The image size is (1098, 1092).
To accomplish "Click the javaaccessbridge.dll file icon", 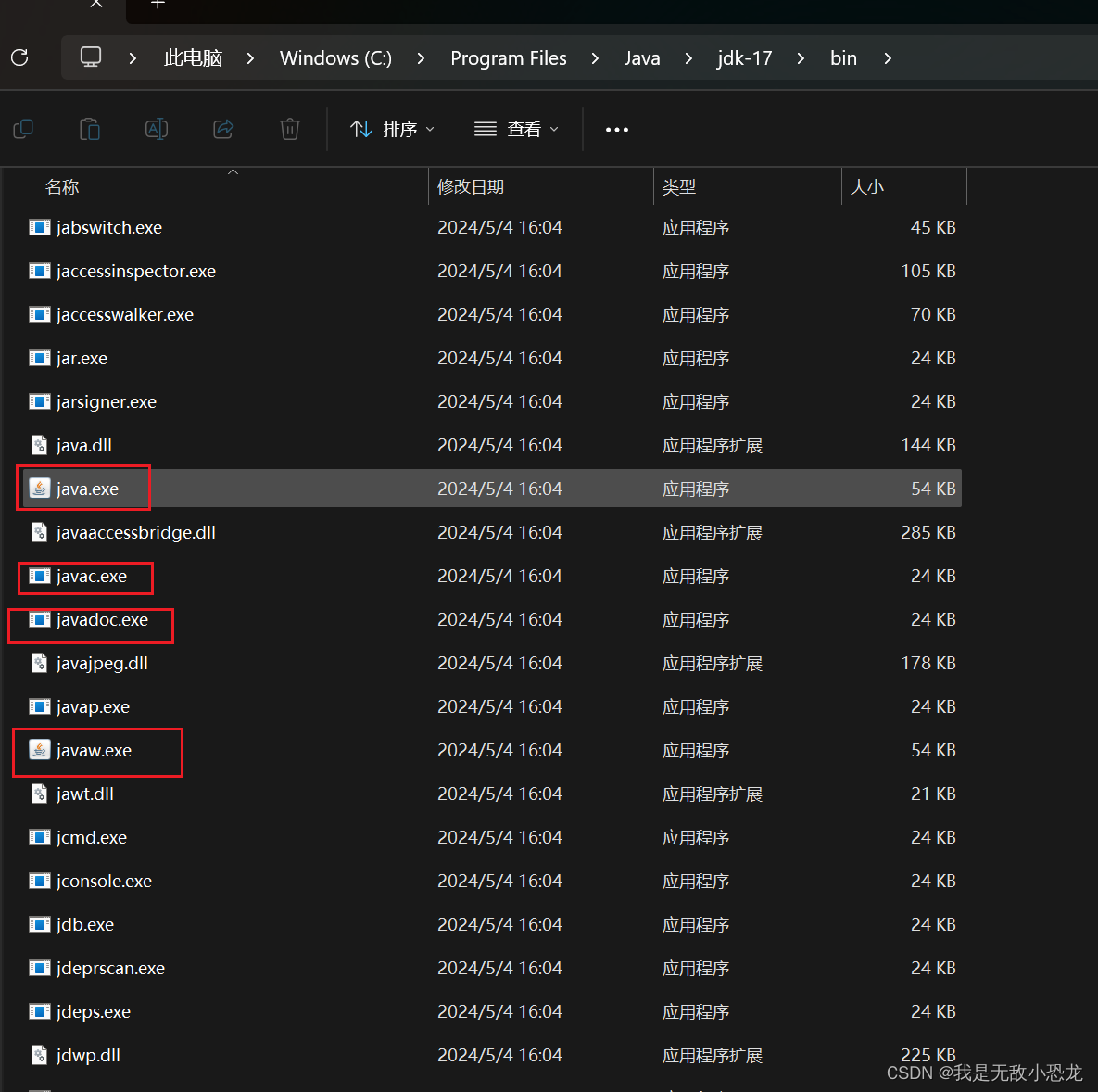I will pos(39,532).
